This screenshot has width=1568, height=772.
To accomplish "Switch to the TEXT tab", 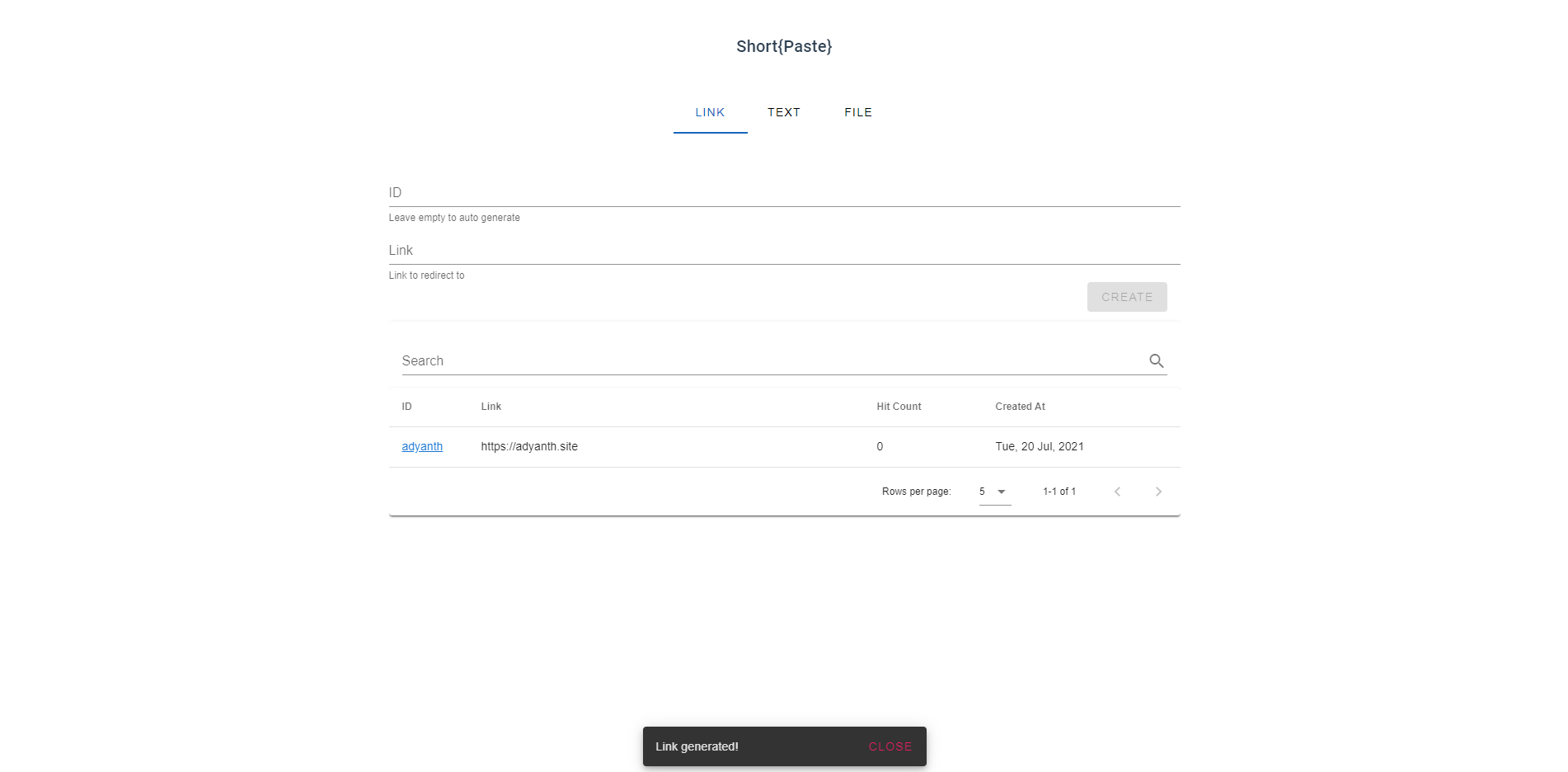I will pyautogui.click(x=783, y=112).
